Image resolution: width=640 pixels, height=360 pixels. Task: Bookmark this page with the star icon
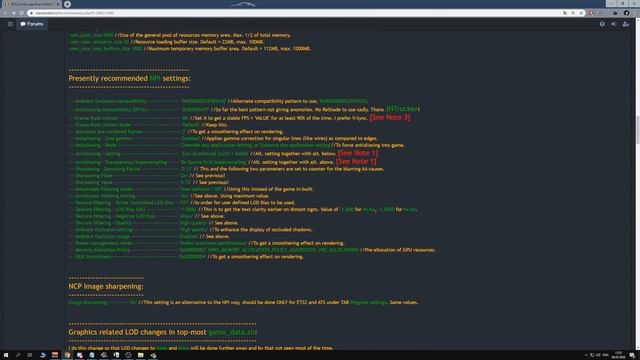coord(581,13)
